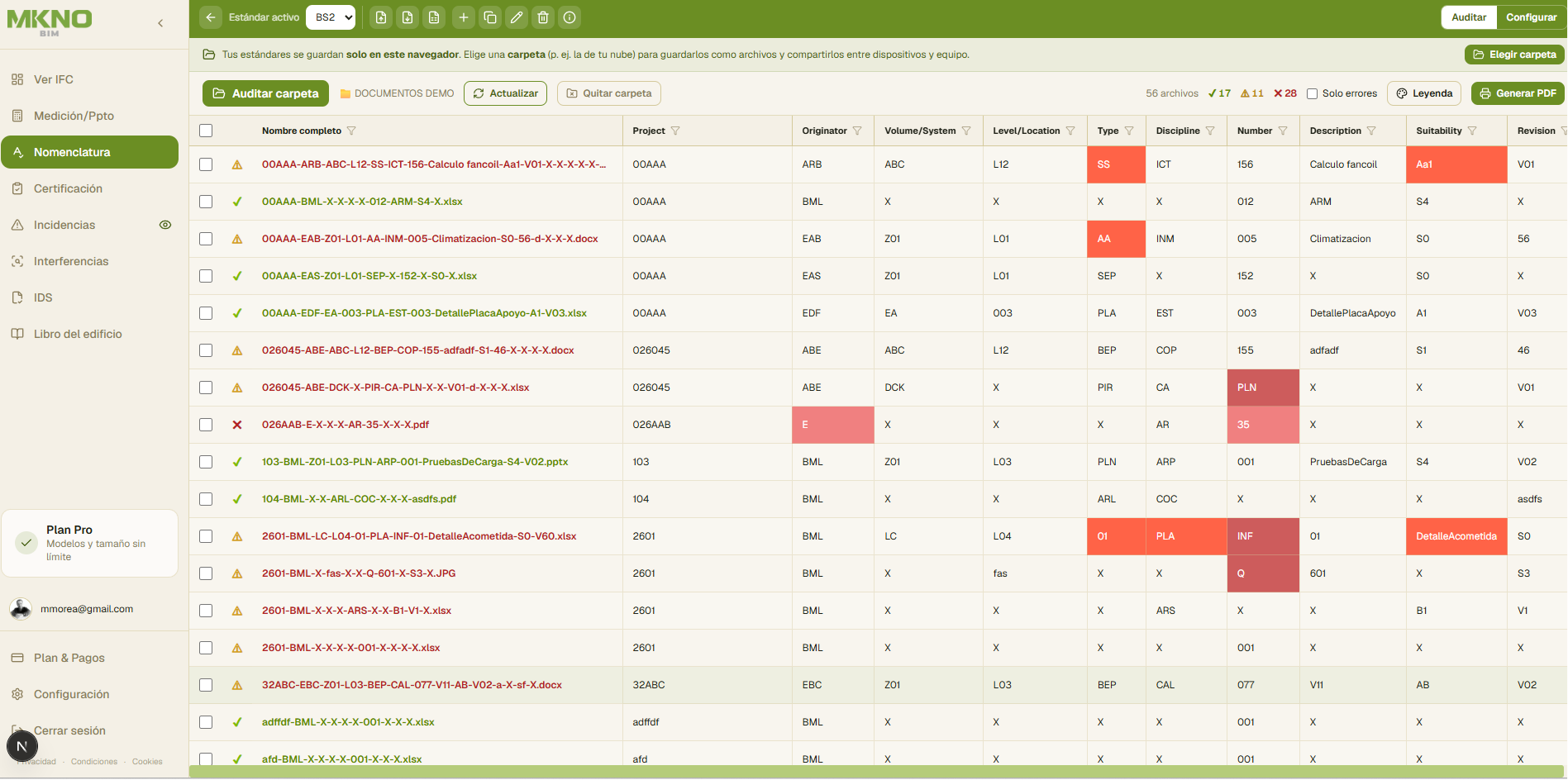Check the row for 00AAA-BML-X-X-X-X-012-ARM-S4-X.xlsx
This screenshot has height=780, width=1568.
(x=206, y=202)
